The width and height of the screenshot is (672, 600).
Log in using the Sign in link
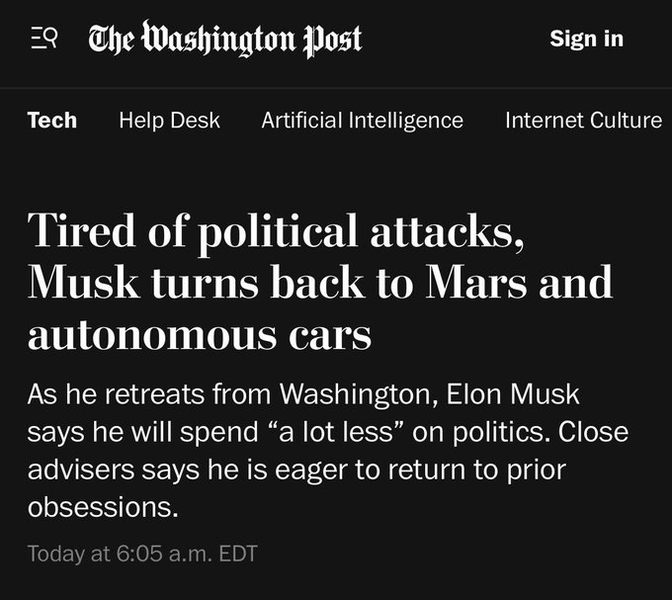[x=586, y=39]
